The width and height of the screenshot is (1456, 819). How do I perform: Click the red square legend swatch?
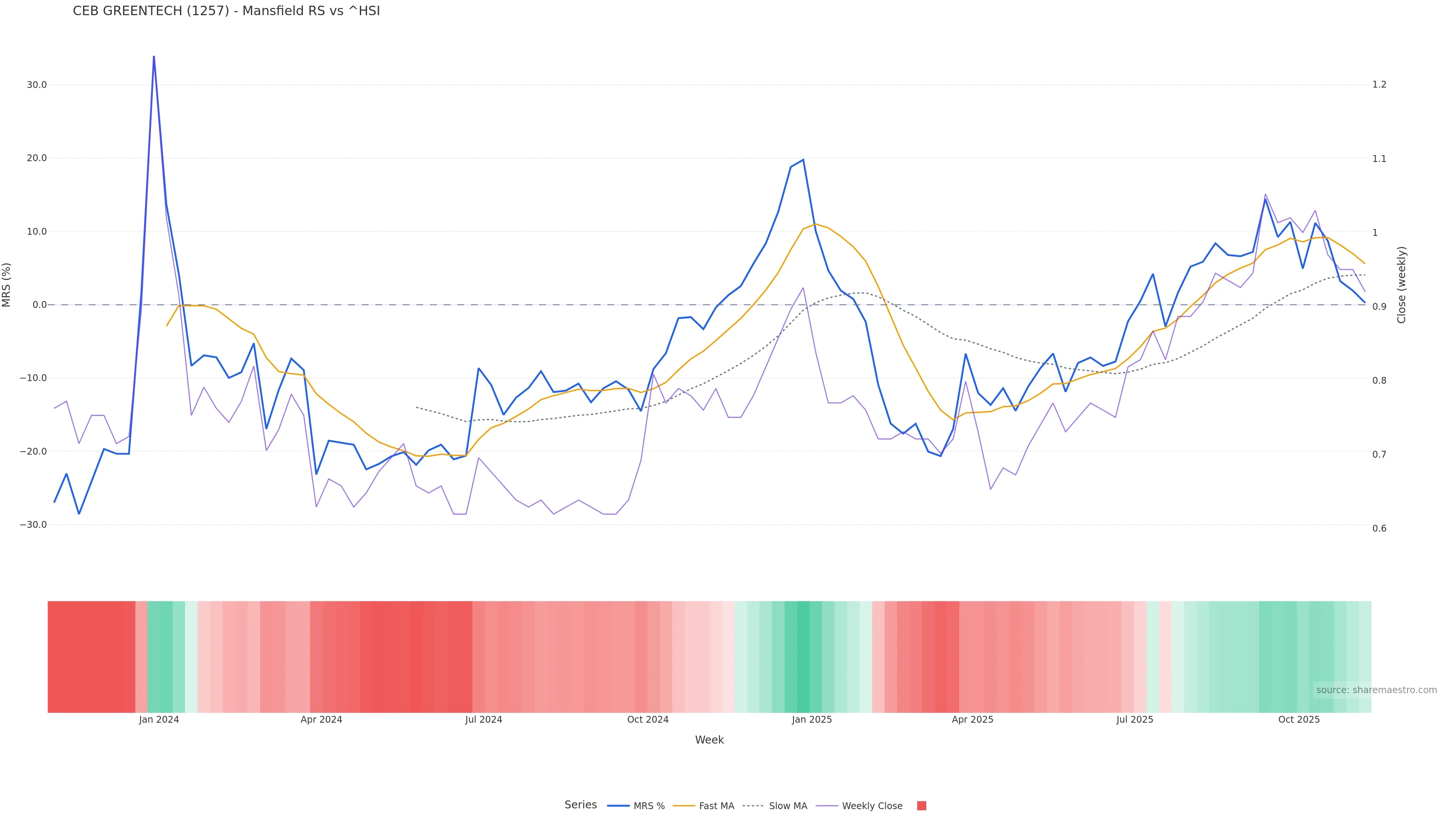(921, 806)
